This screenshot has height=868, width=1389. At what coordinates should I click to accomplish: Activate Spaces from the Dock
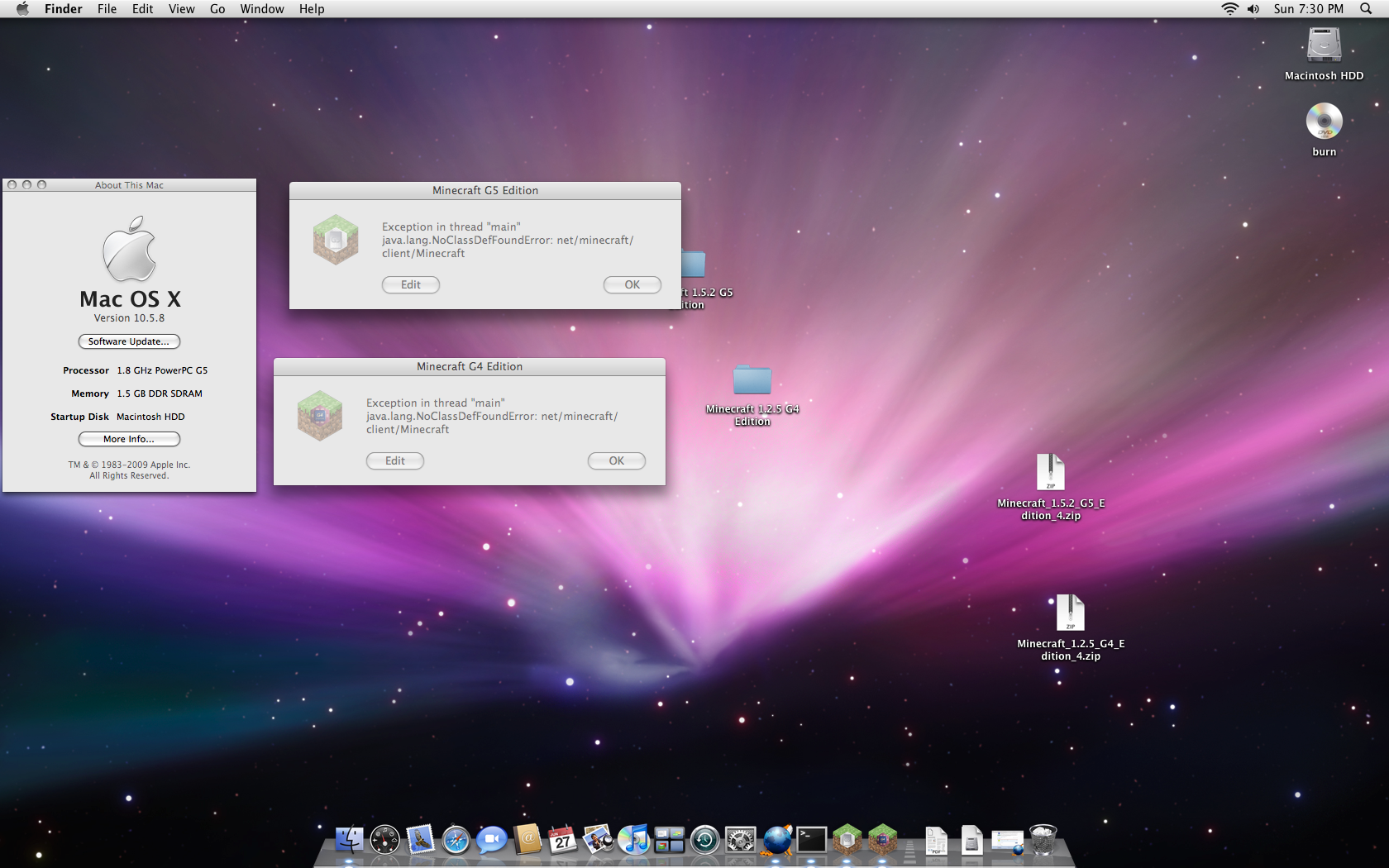click(669, 839)
